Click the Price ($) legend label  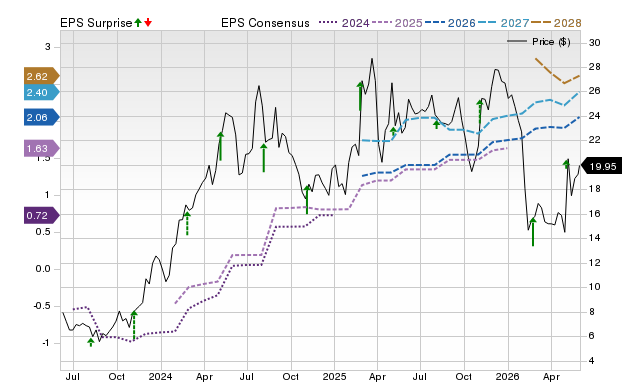[x=551, y=42]
